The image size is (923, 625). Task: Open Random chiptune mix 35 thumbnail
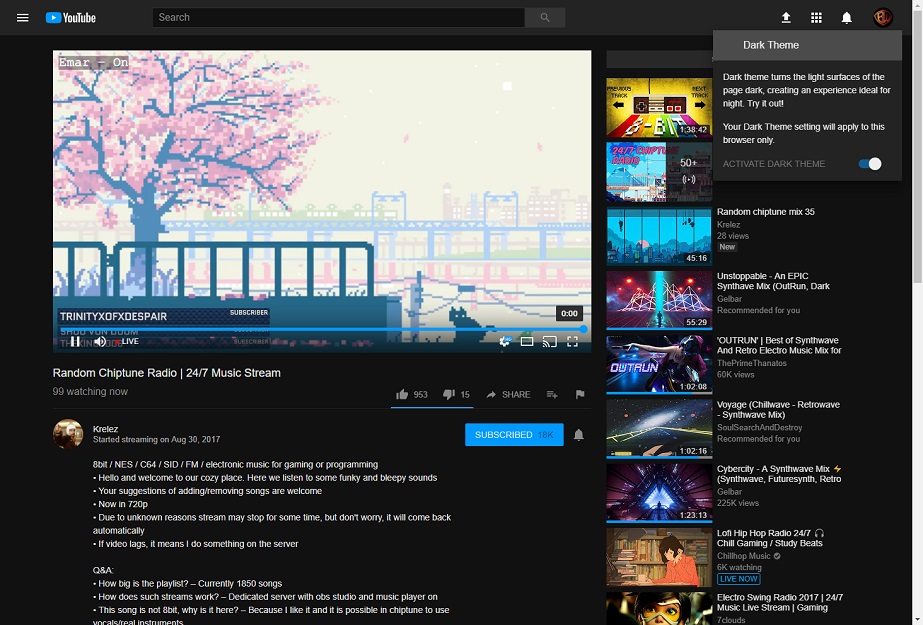pos(659,235)
